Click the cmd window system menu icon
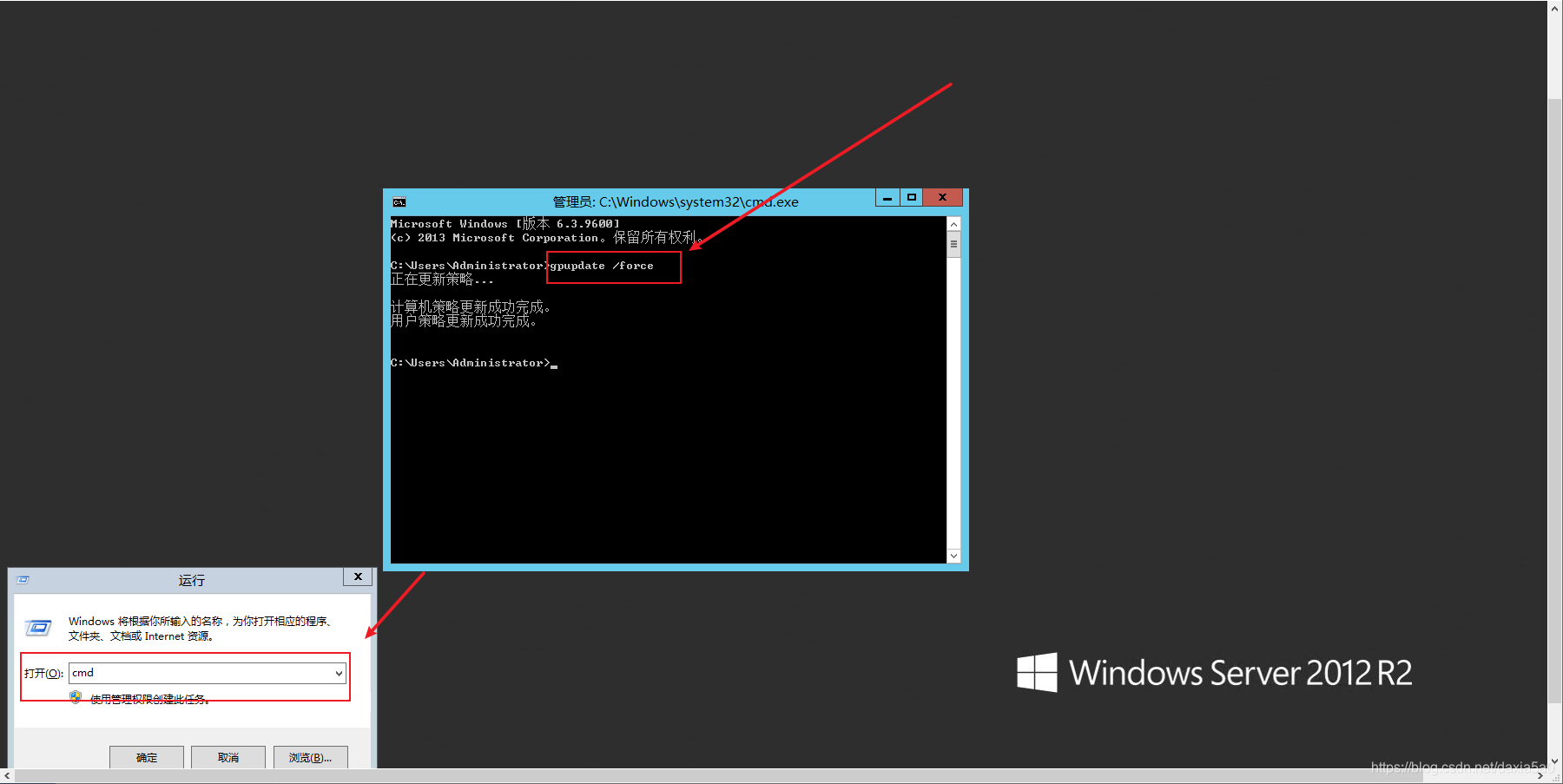Image resolution: width=1563 pixels, height=784 pixels. 399,202
